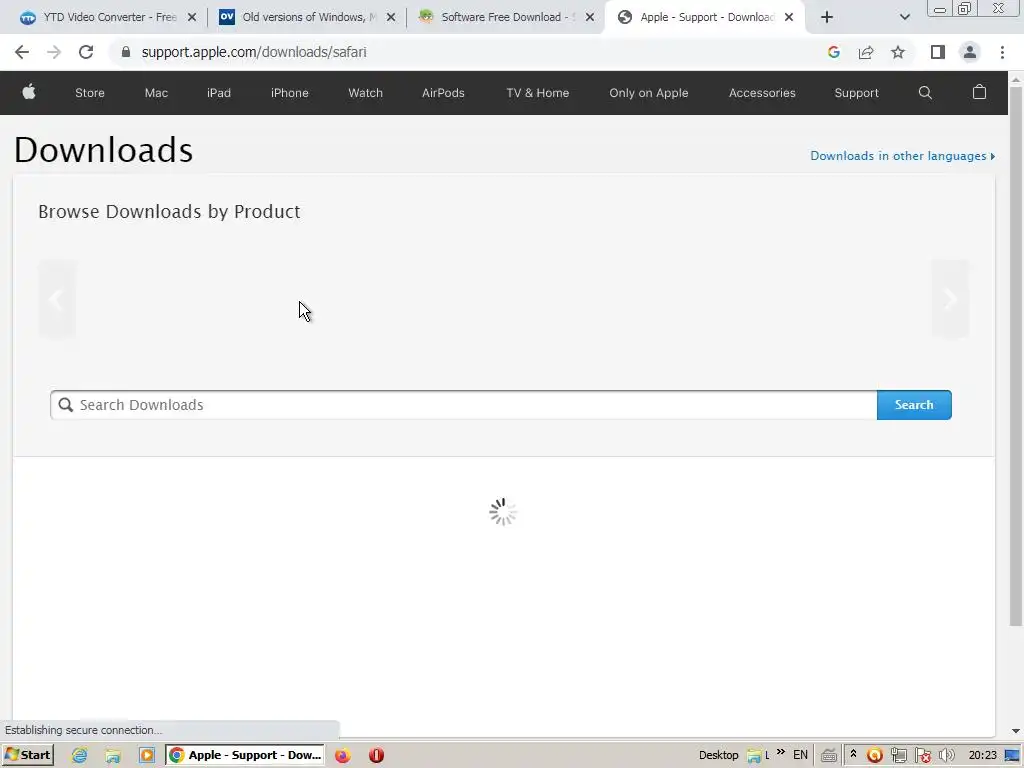Screen dimensions: 1024x768
Task: Open the media player taskbar icon
Action: (x=147, y=756)
